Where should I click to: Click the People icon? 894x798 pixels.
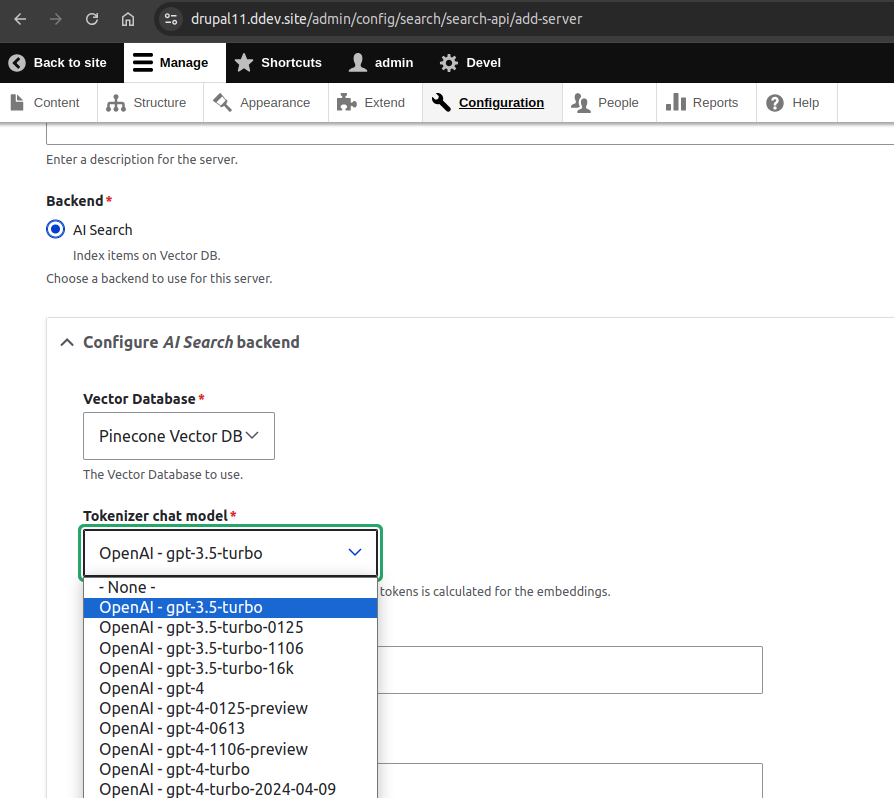(580, 102)
